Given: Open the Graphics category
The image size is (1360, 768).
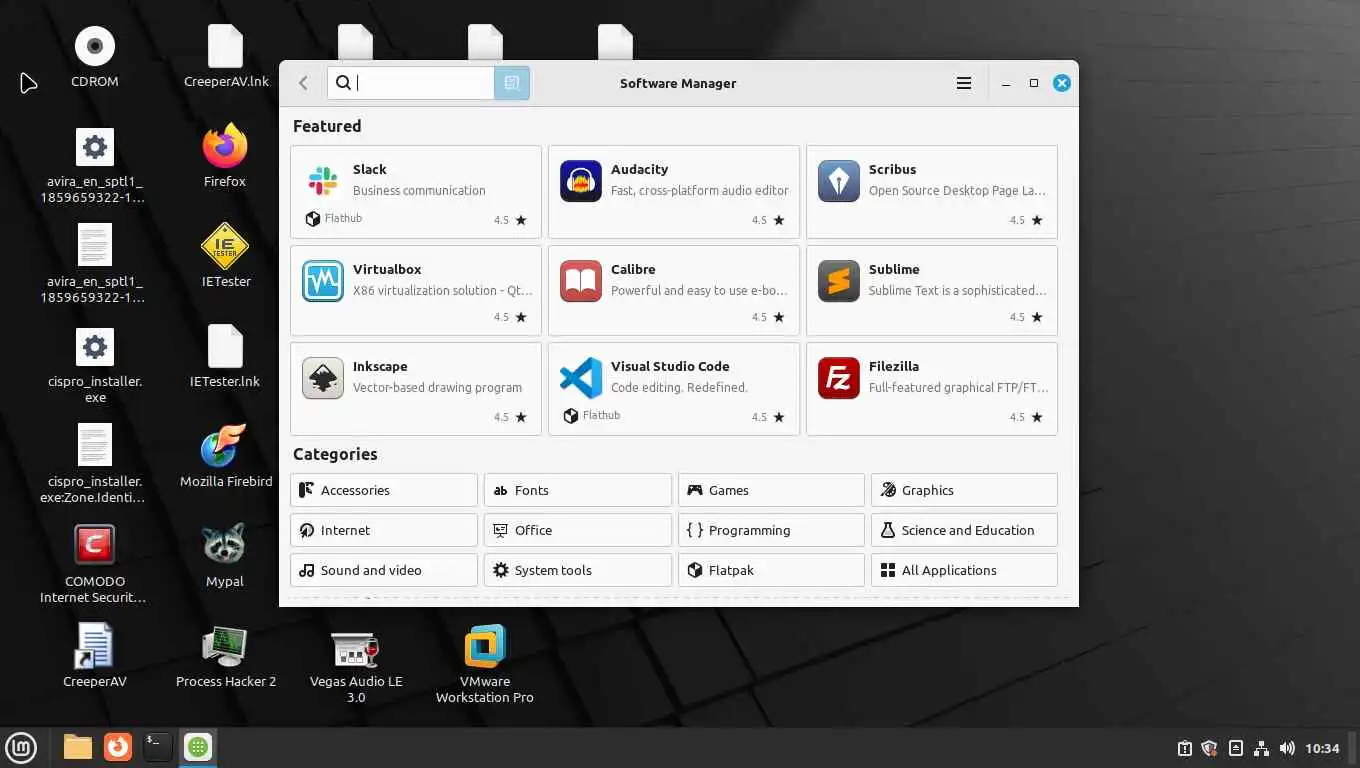Looking at the screenshot, I should (x=964, y=490).
